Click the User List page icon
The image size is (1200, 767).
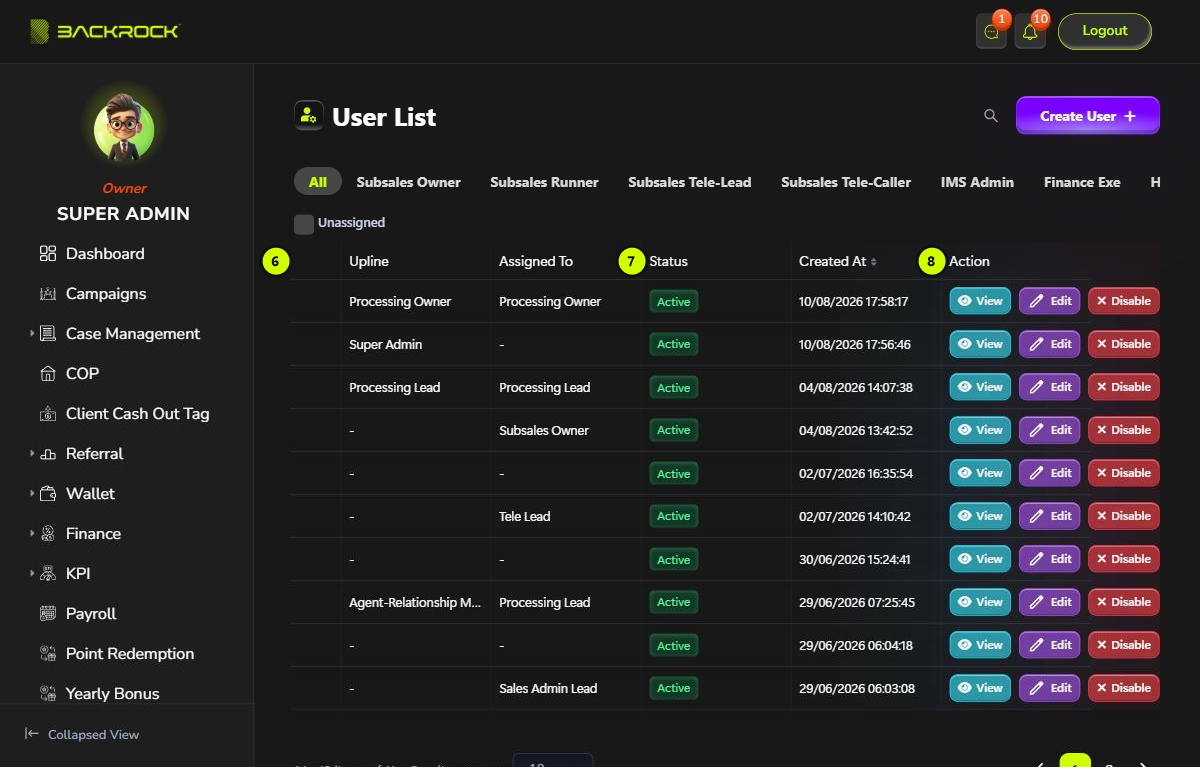click(x=309, y=116)
